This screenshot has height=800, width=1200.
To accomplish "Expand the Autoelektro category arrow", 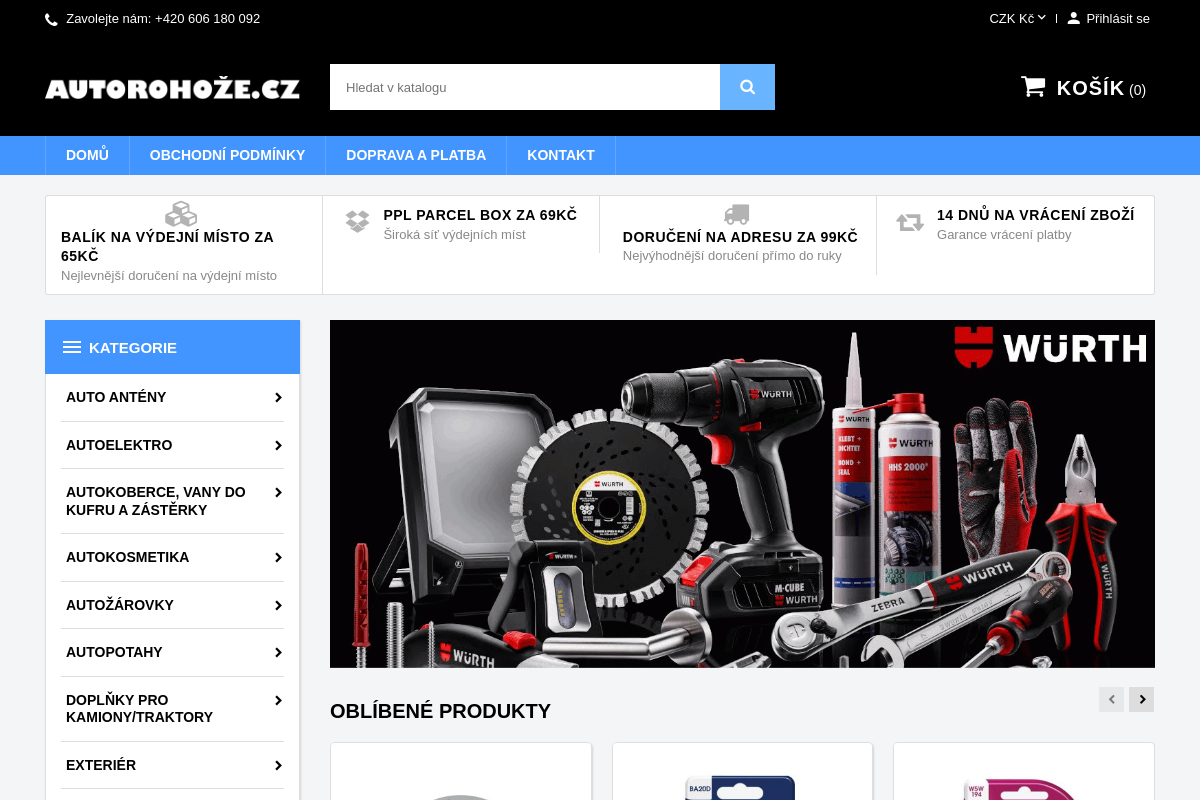I will pyautogui.click(x=278, y=445).
